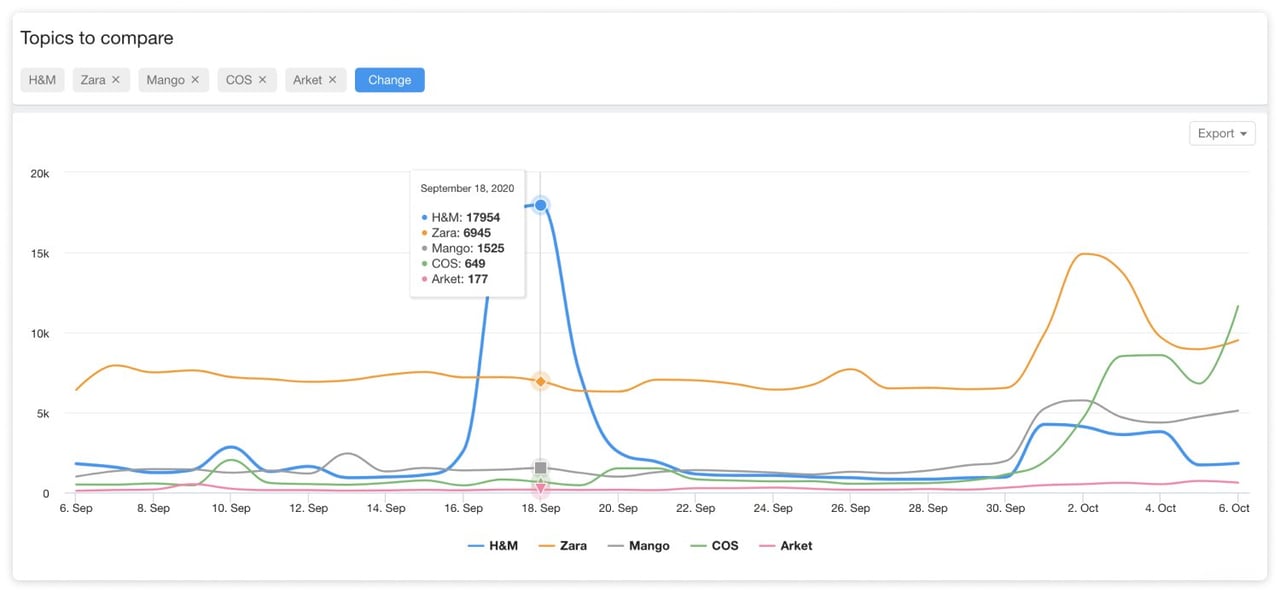Click the H&M topic tag
This screenshot has width=1280, height=593.
tap(42, 80)
